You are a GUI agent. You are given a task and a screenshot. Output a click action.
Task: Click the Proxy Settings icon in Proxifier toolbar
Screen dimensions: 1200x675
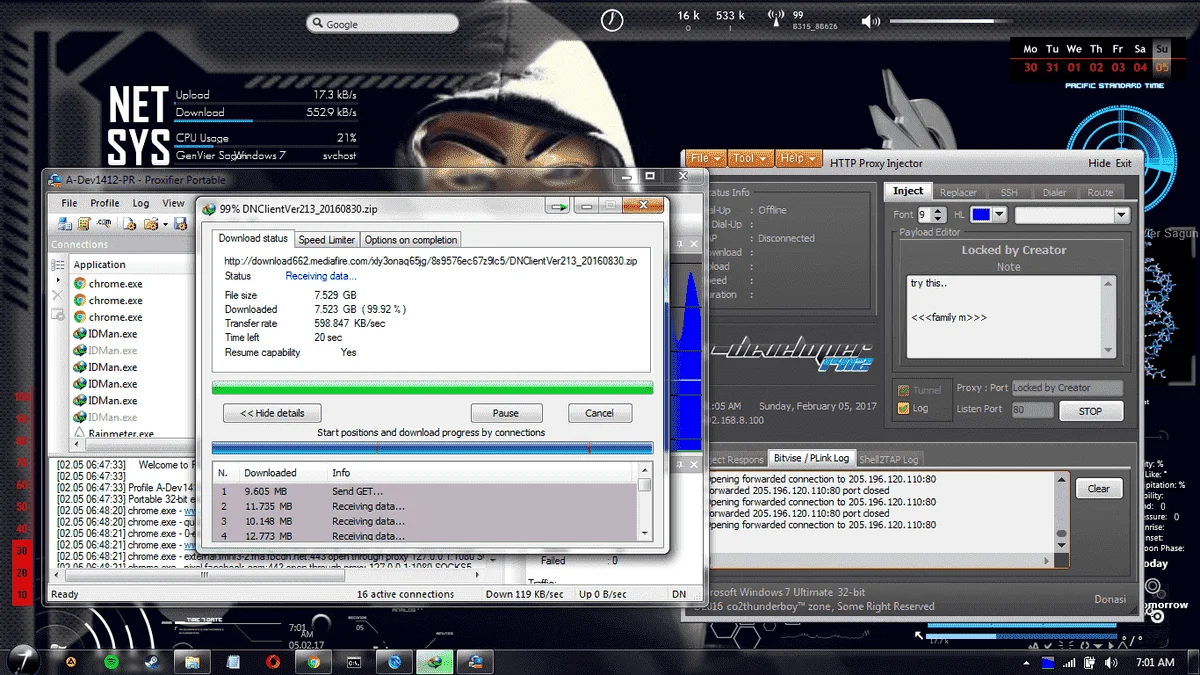(65, 224)
